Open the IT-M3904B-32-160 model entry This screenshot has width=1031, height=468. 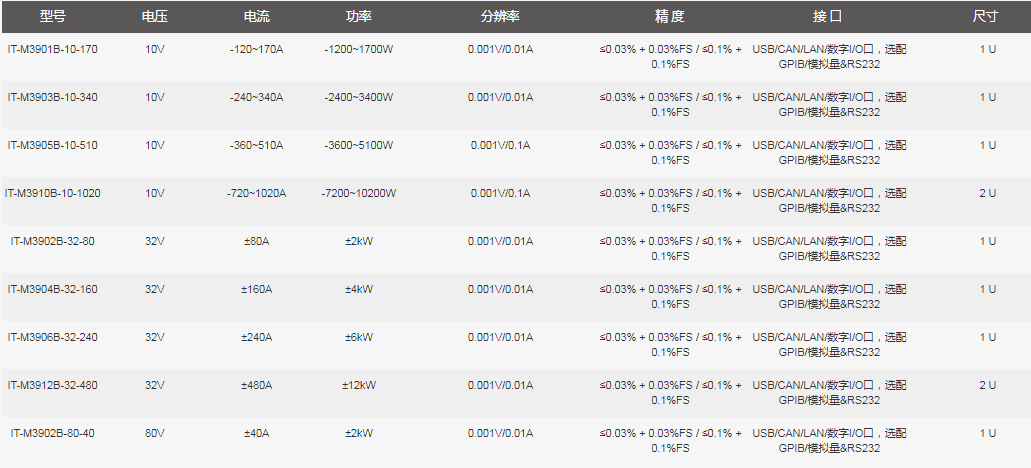53,289
